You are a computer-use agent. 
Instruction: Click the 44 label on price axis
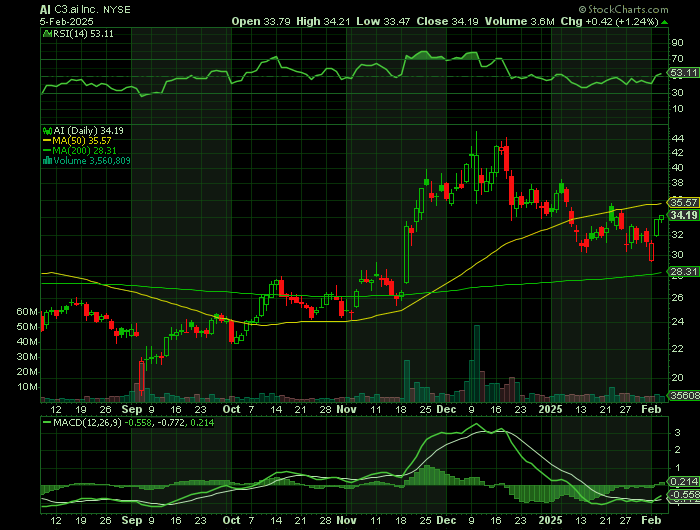point(677,138)
